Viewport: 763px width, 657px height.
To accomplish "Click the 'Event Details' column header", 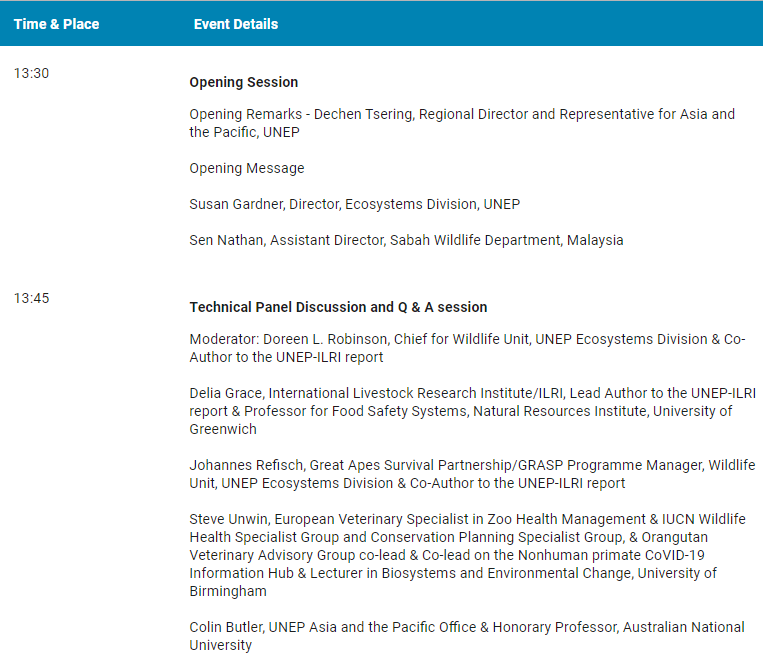I will (236, 24).
